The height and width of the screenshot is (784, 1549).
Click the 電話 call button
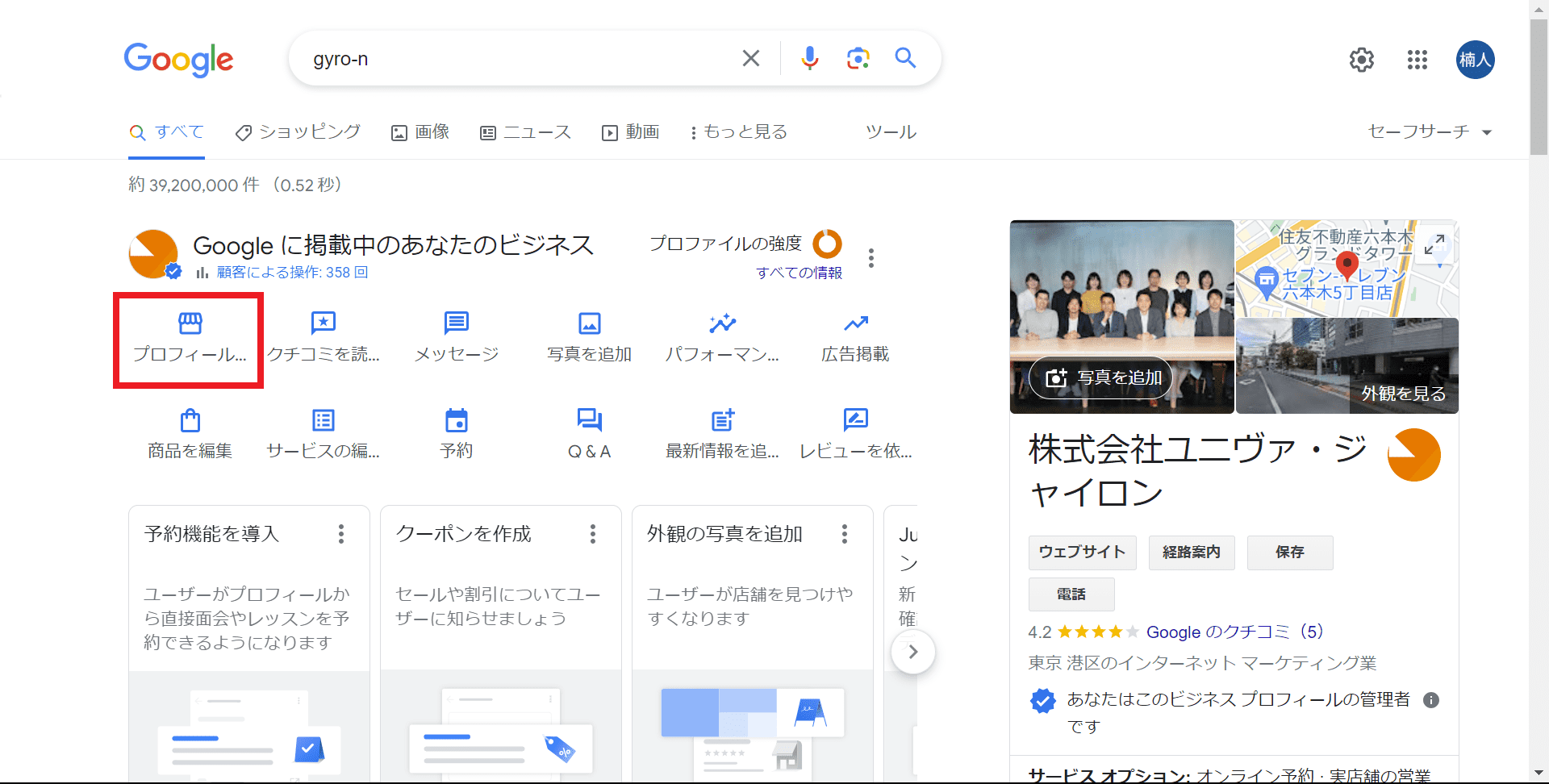[1071, 594]
